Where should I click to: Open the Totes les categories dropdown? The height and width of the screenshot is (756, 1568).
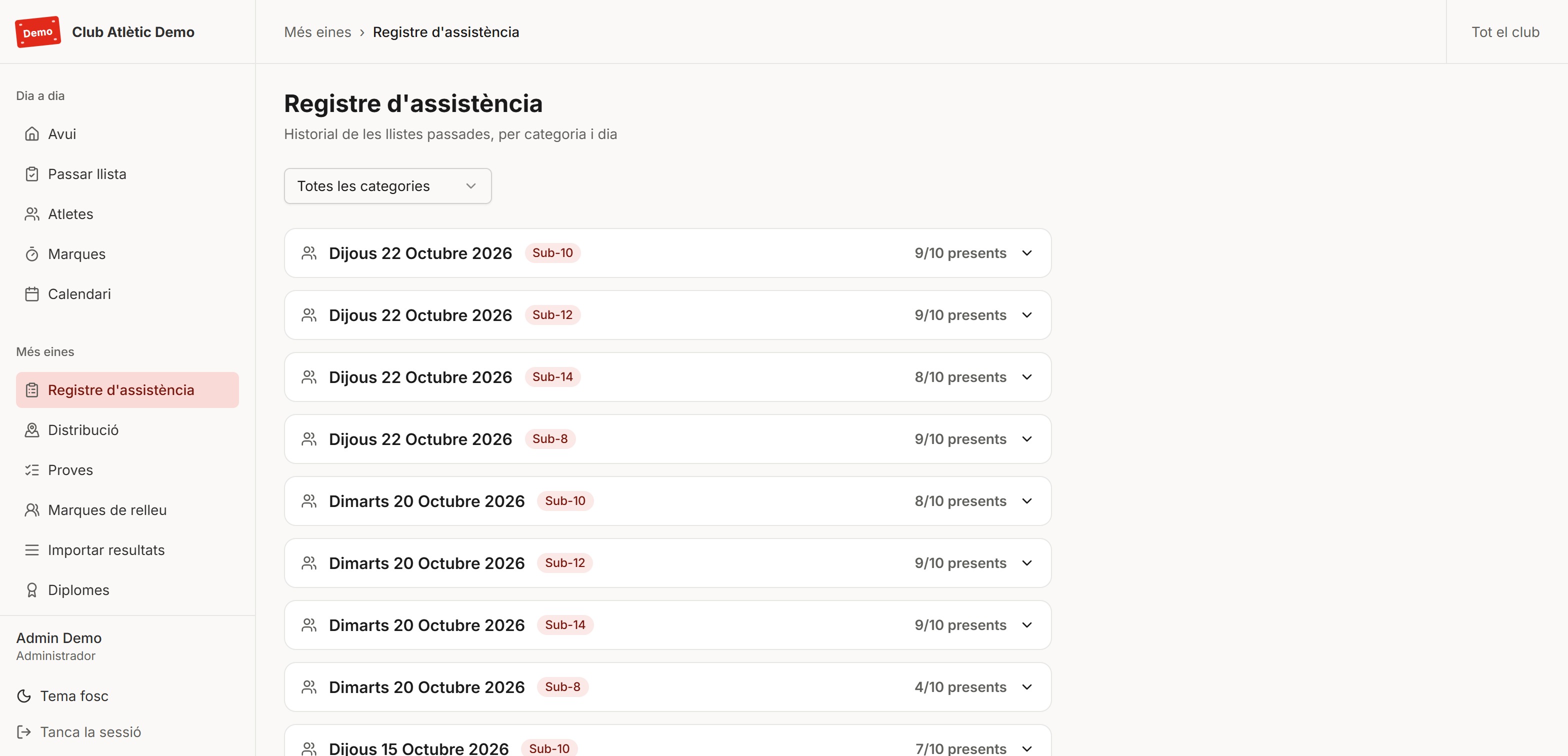point(387,185)
